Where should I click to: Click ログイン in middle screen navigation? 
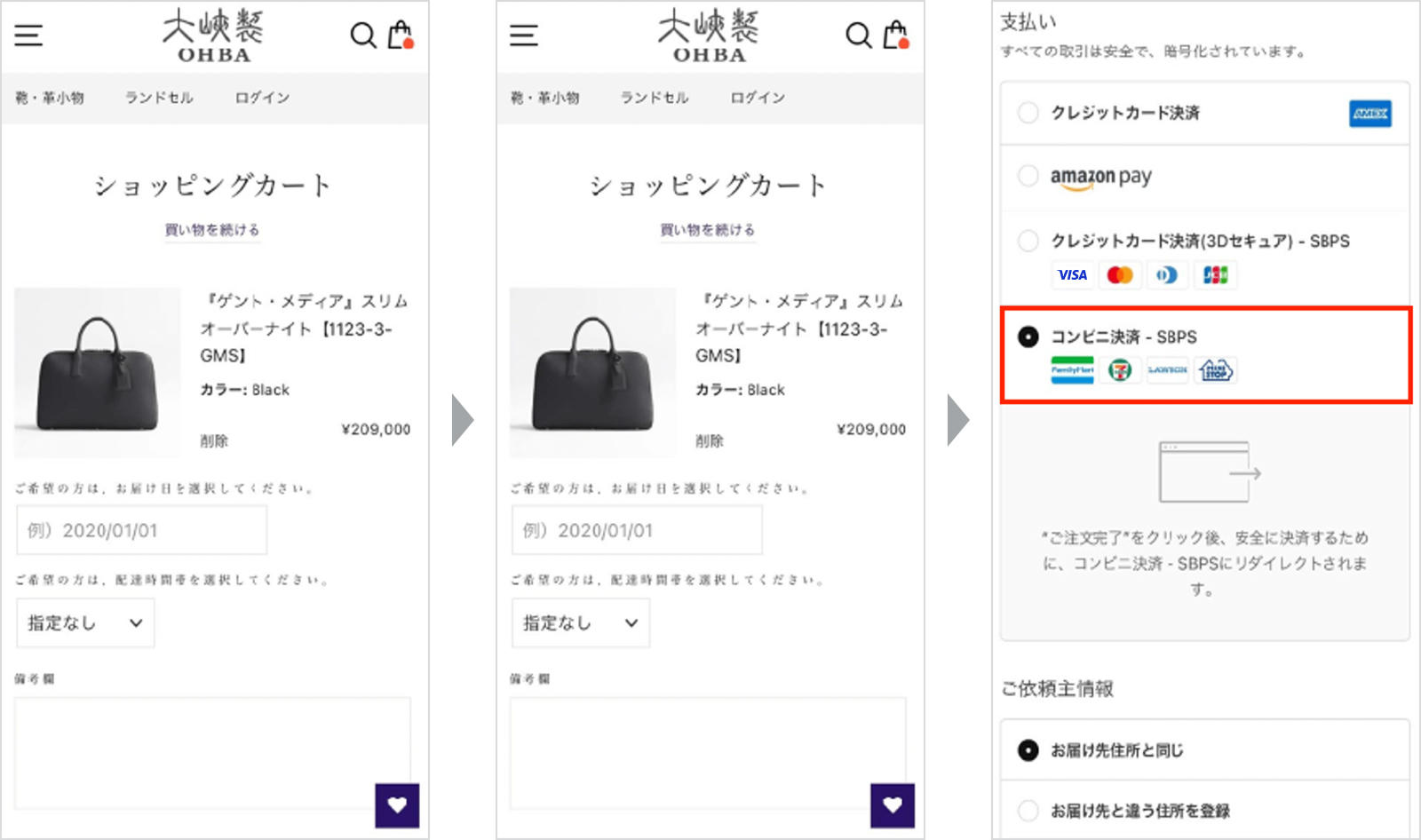click(758, 98)
